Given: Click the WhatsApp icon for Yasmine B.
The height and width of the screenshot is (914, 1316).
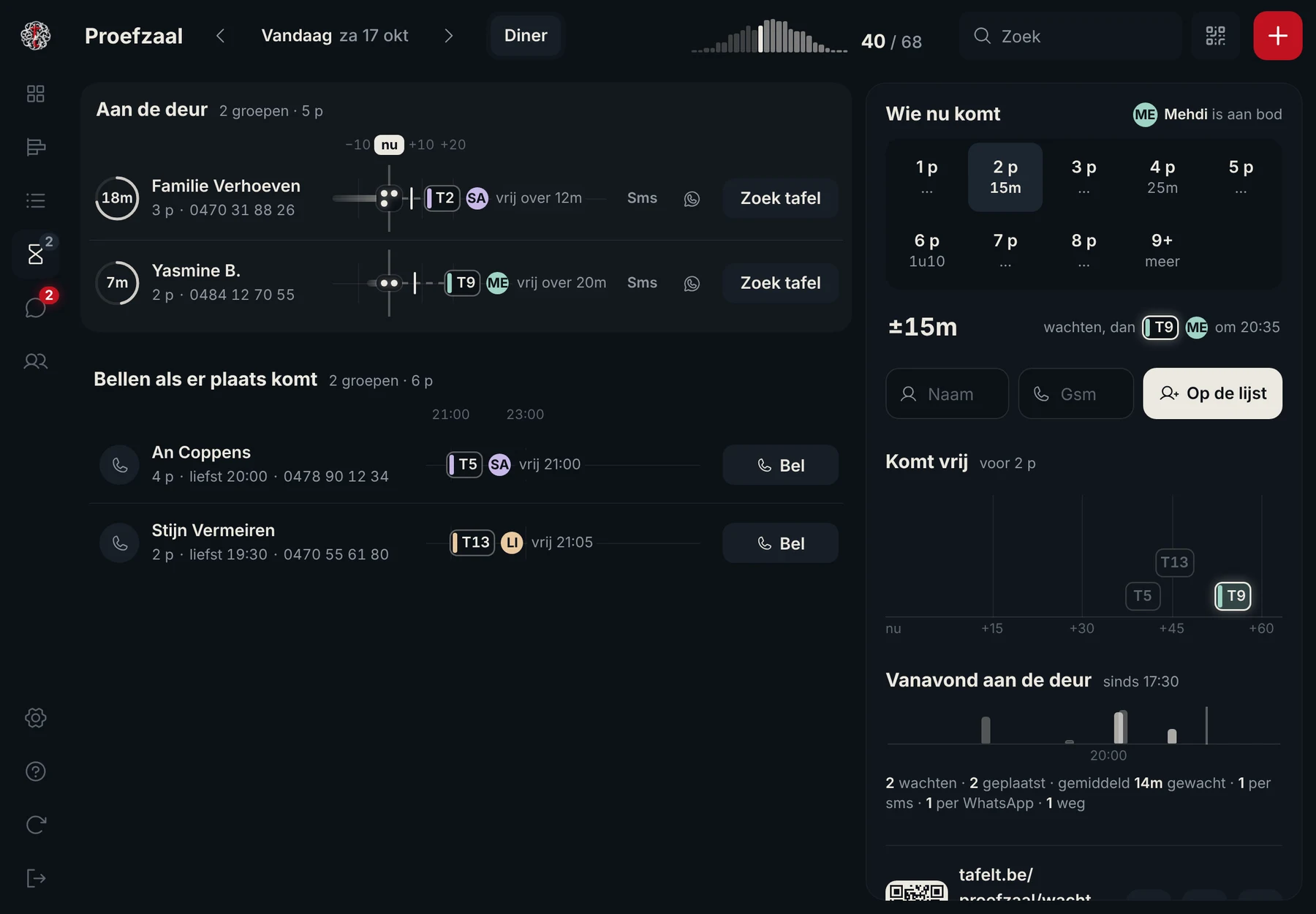Looking at the screenshot, I should coord(692,283).
